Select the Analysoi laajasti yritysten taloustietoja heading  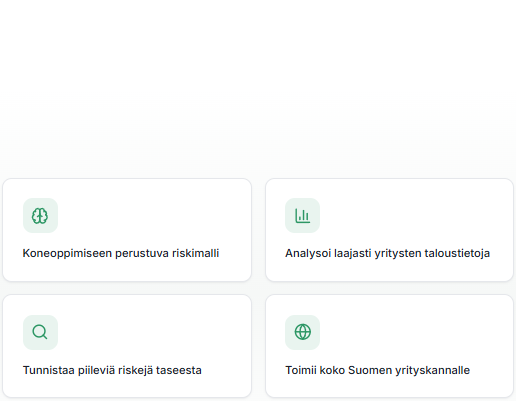[387, 253]
